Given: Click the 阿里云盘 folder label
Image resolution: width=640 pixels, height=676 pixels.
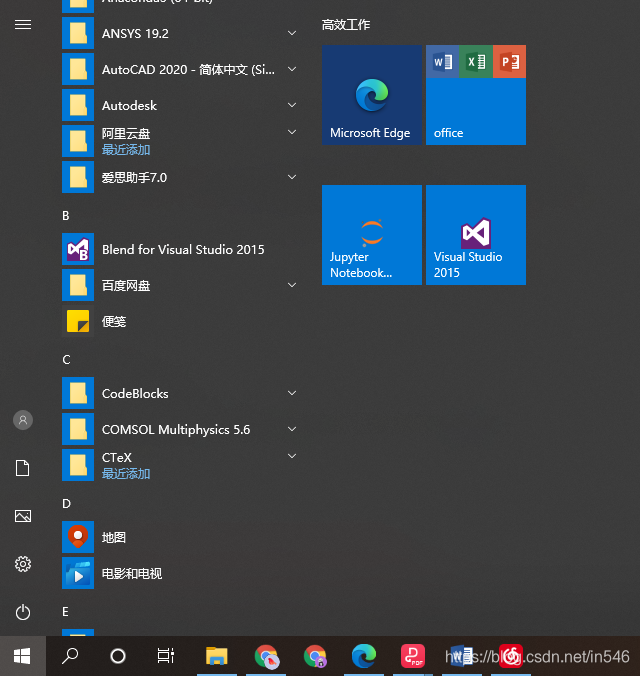Looking at the screenshot, I should [126, 134].
